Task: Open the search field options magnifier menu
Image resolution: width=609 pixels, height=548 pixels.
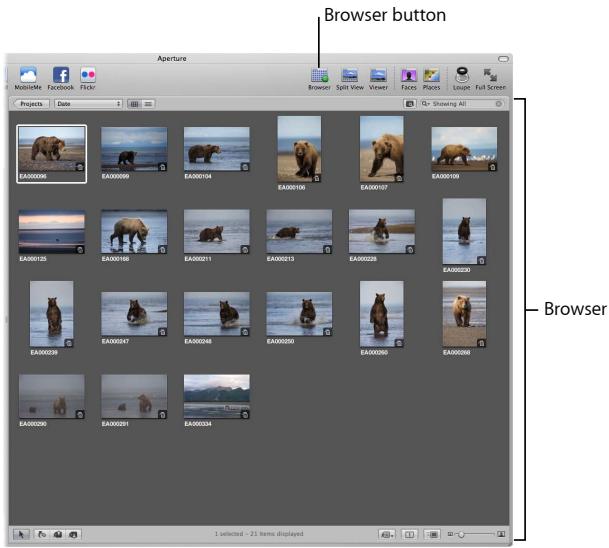Action: [x=426, y=104]
